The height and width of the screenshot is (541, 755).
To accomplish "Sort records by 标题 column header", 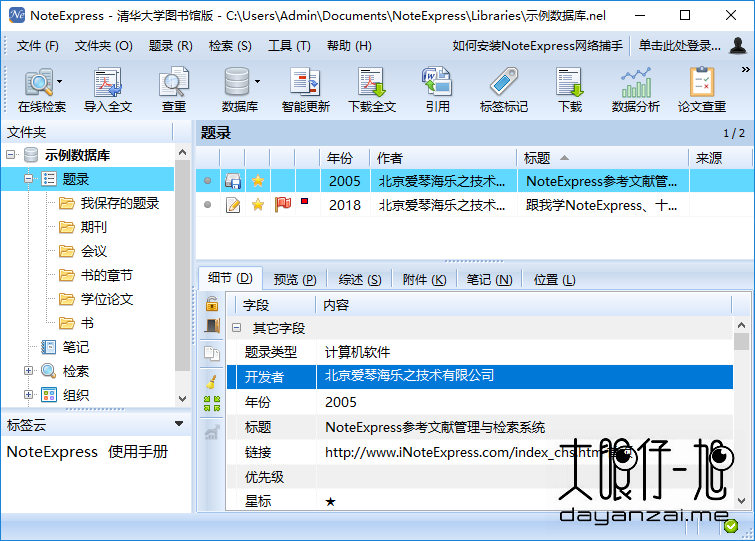I will (603, 158).
